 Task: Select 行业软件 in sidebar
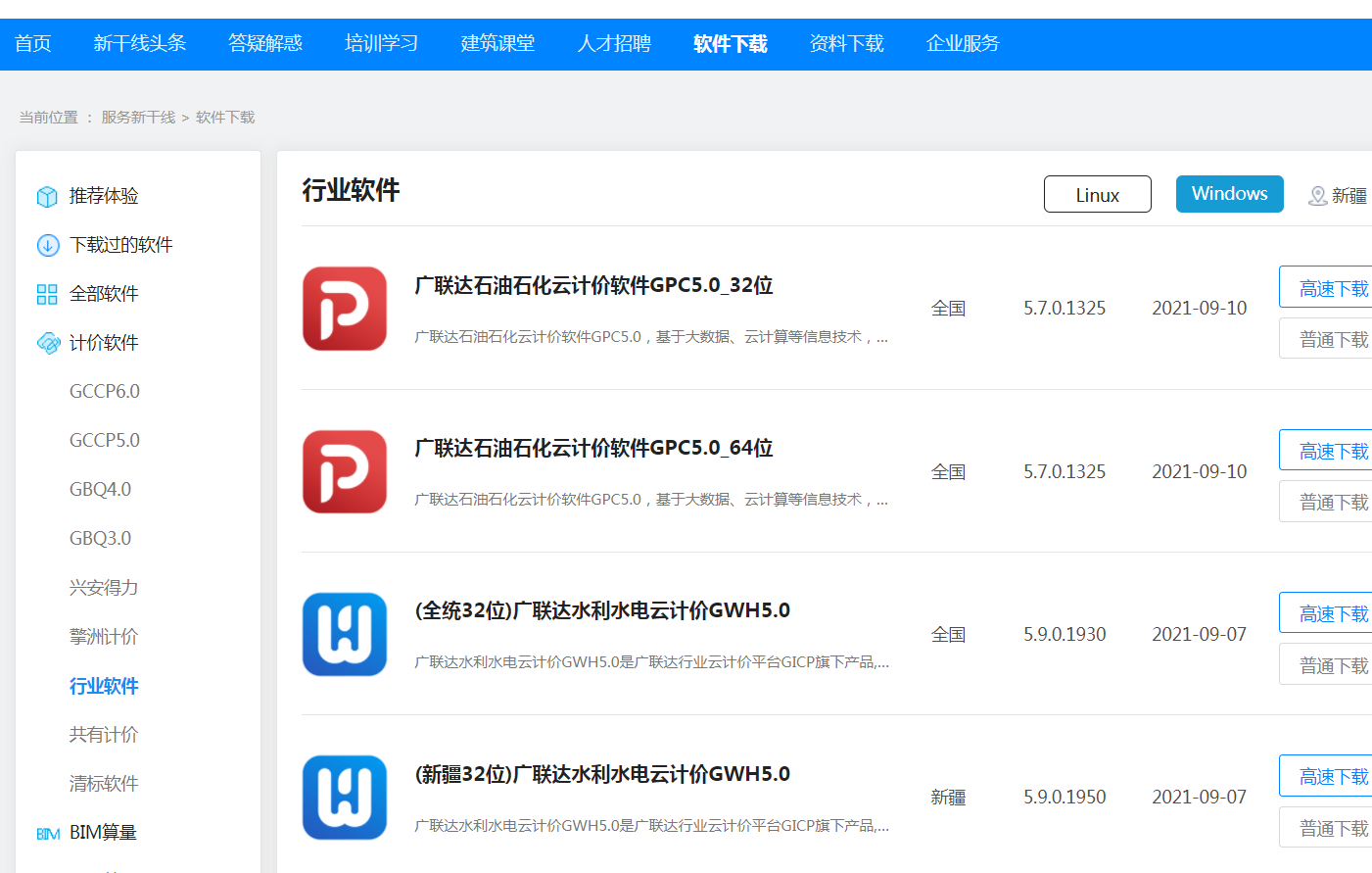pos(104,686)
